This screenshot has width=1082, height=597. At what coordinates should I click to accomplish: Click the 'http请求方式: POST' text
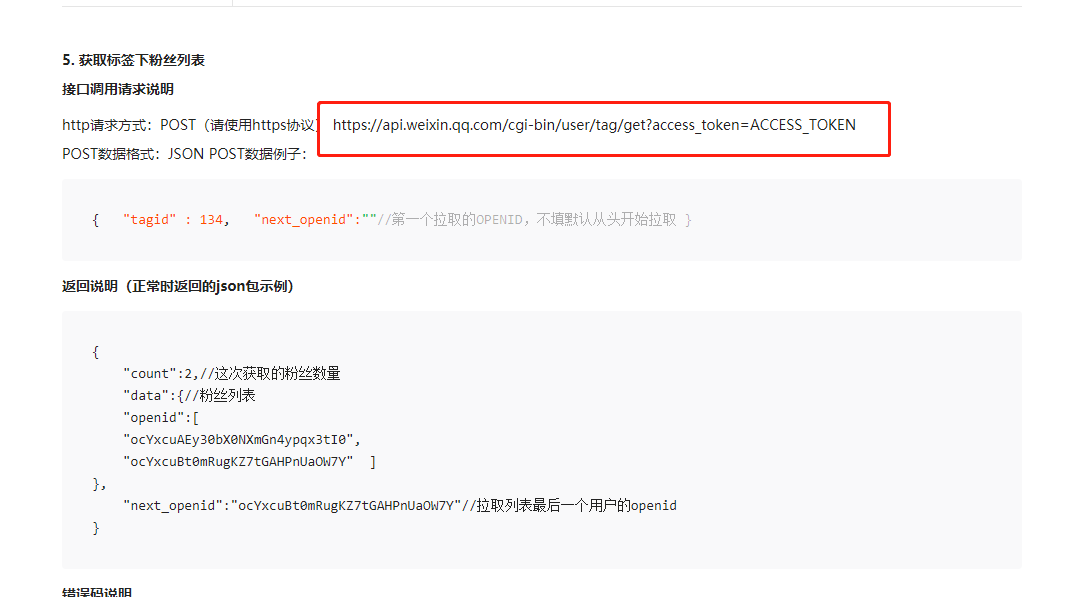pyautogui.click(x=129, y=125)
